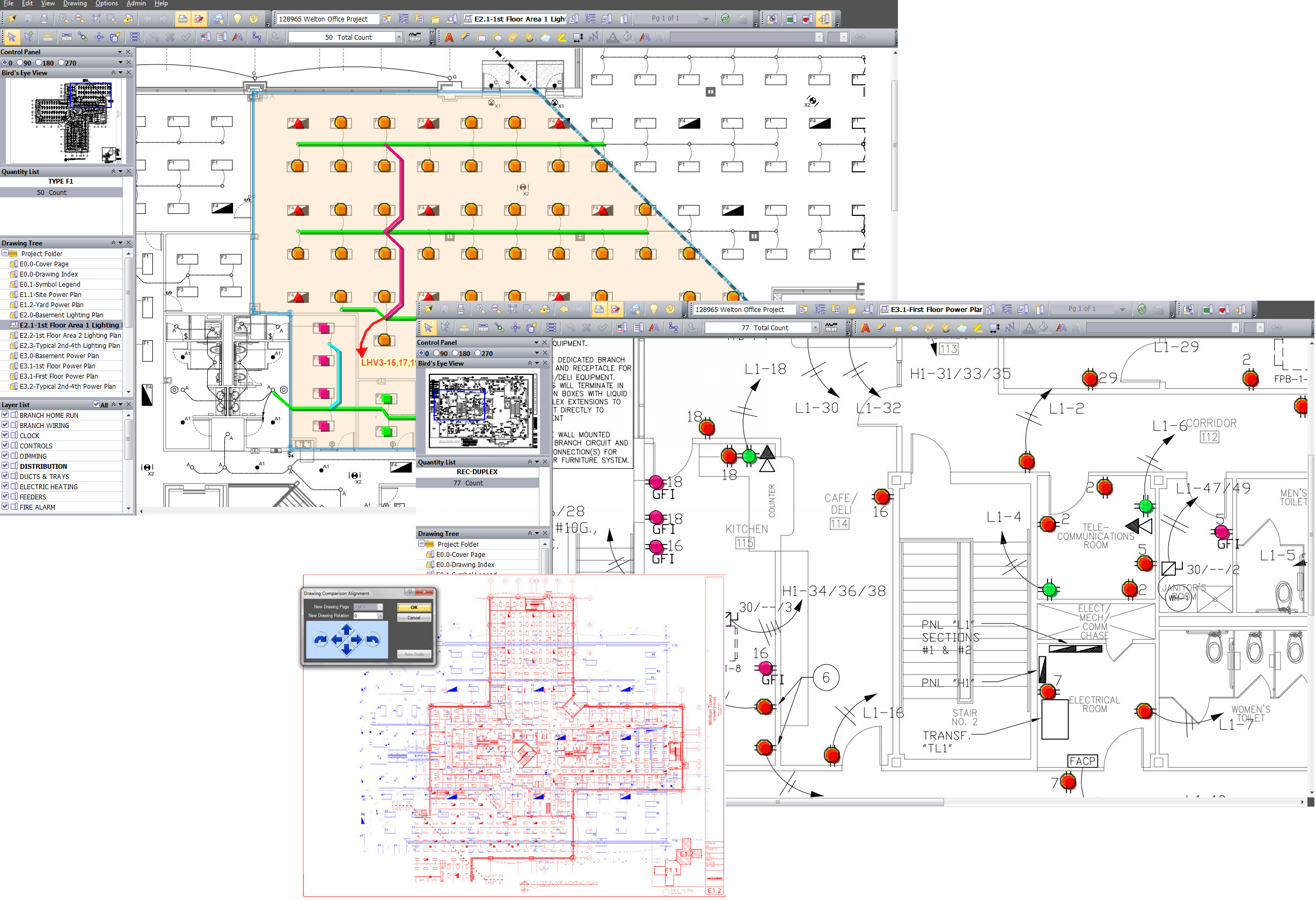
Task: Open the Admin menu
Action: point(136,3)
